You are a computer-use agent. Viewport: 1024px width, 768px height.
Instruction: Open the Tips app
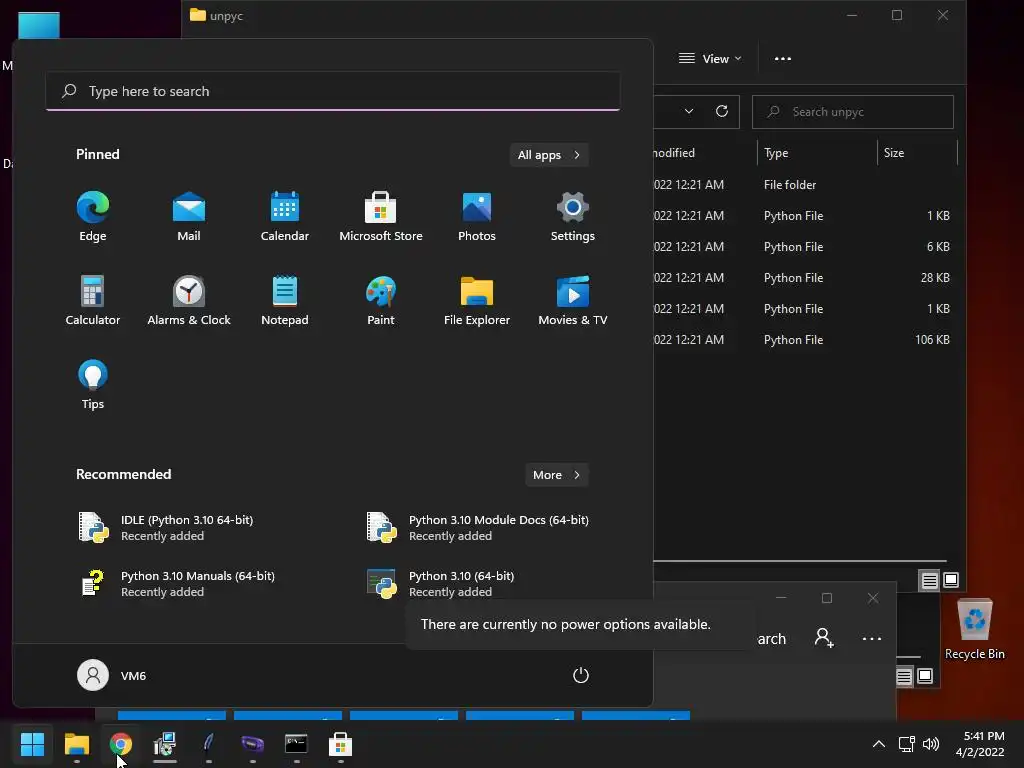(93, 385)
